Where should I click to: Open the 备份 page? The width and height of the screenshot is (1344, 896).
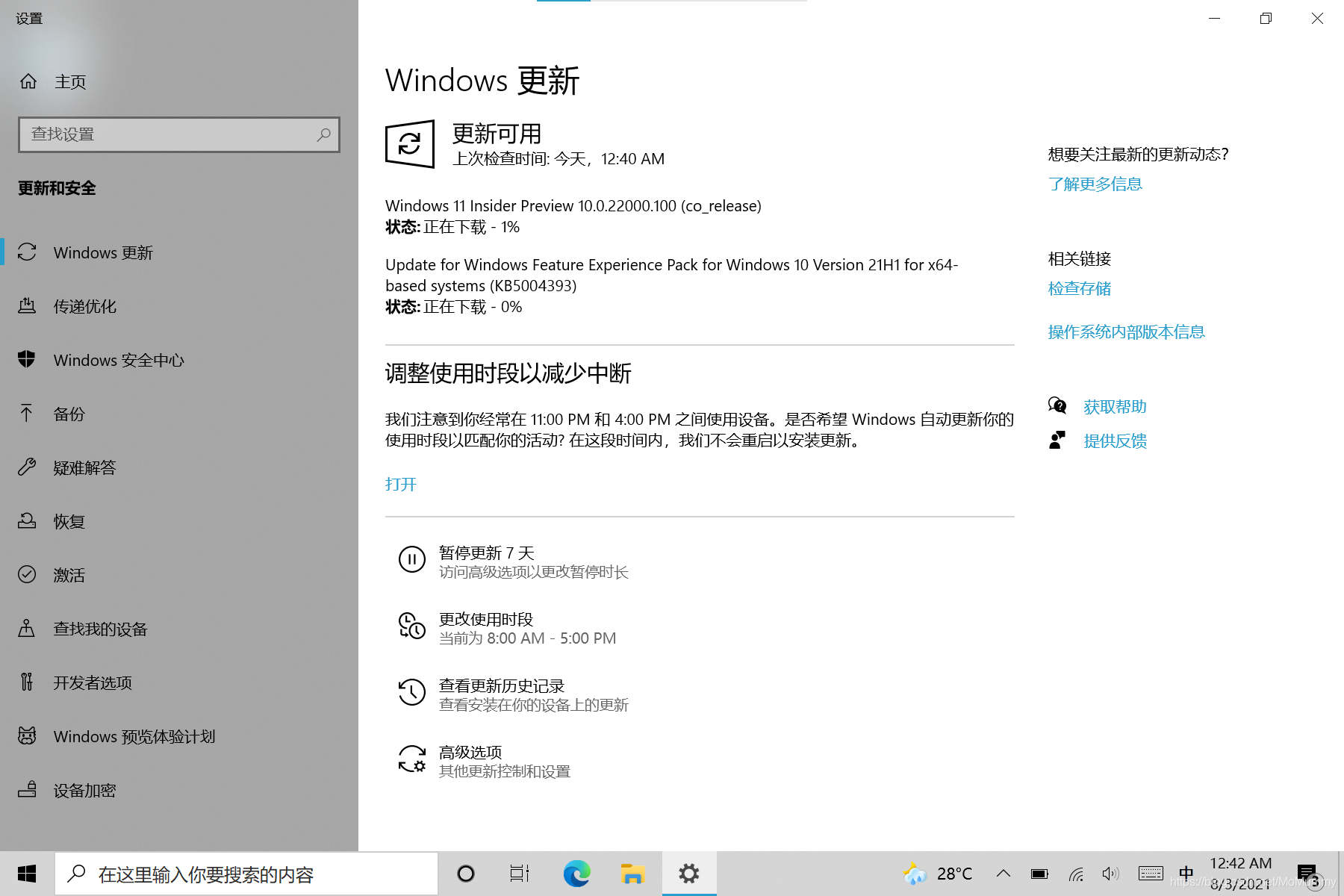pos(178,414)
